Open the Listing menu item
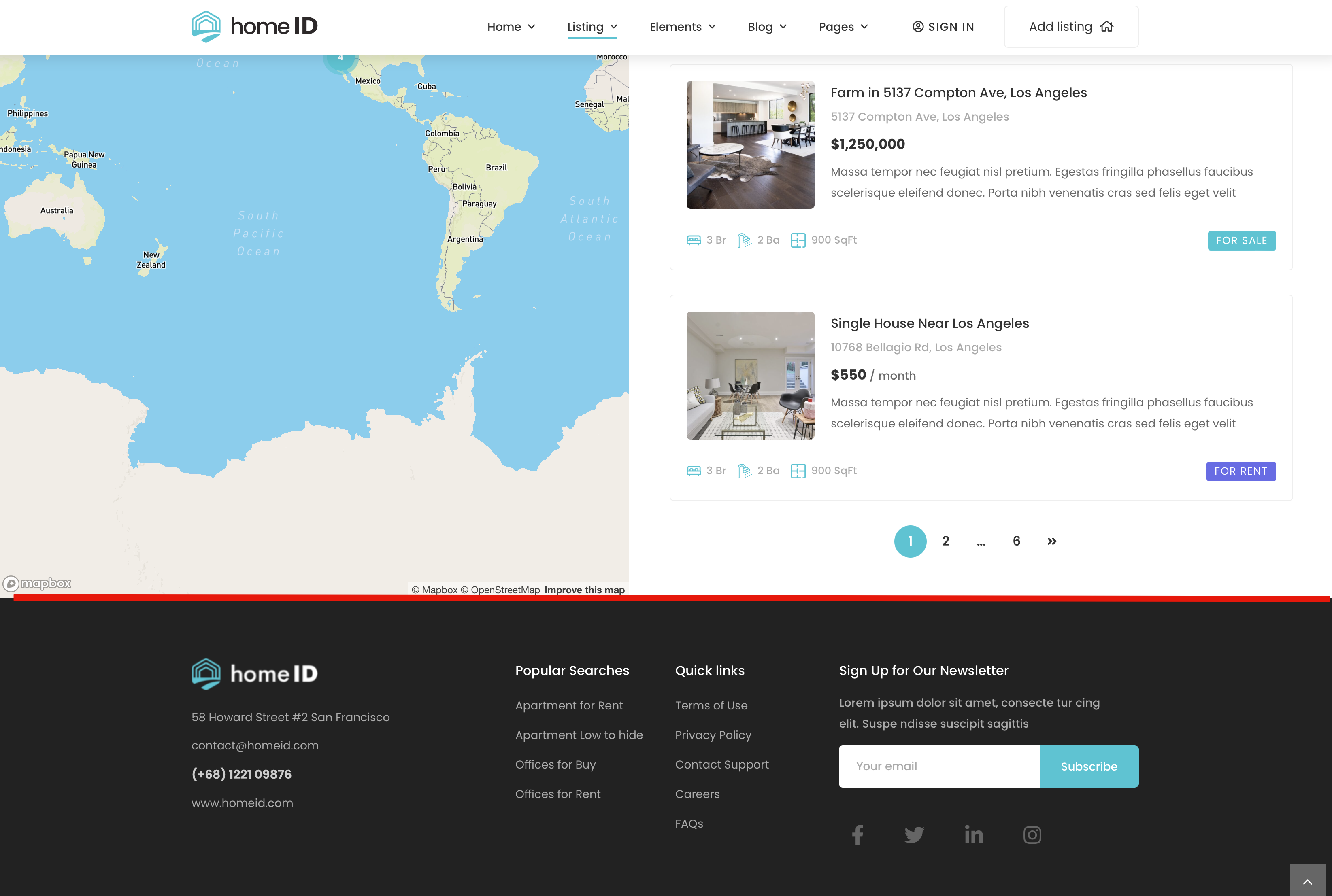Viewport: 1332px width, 896px height. pos(592,27)
